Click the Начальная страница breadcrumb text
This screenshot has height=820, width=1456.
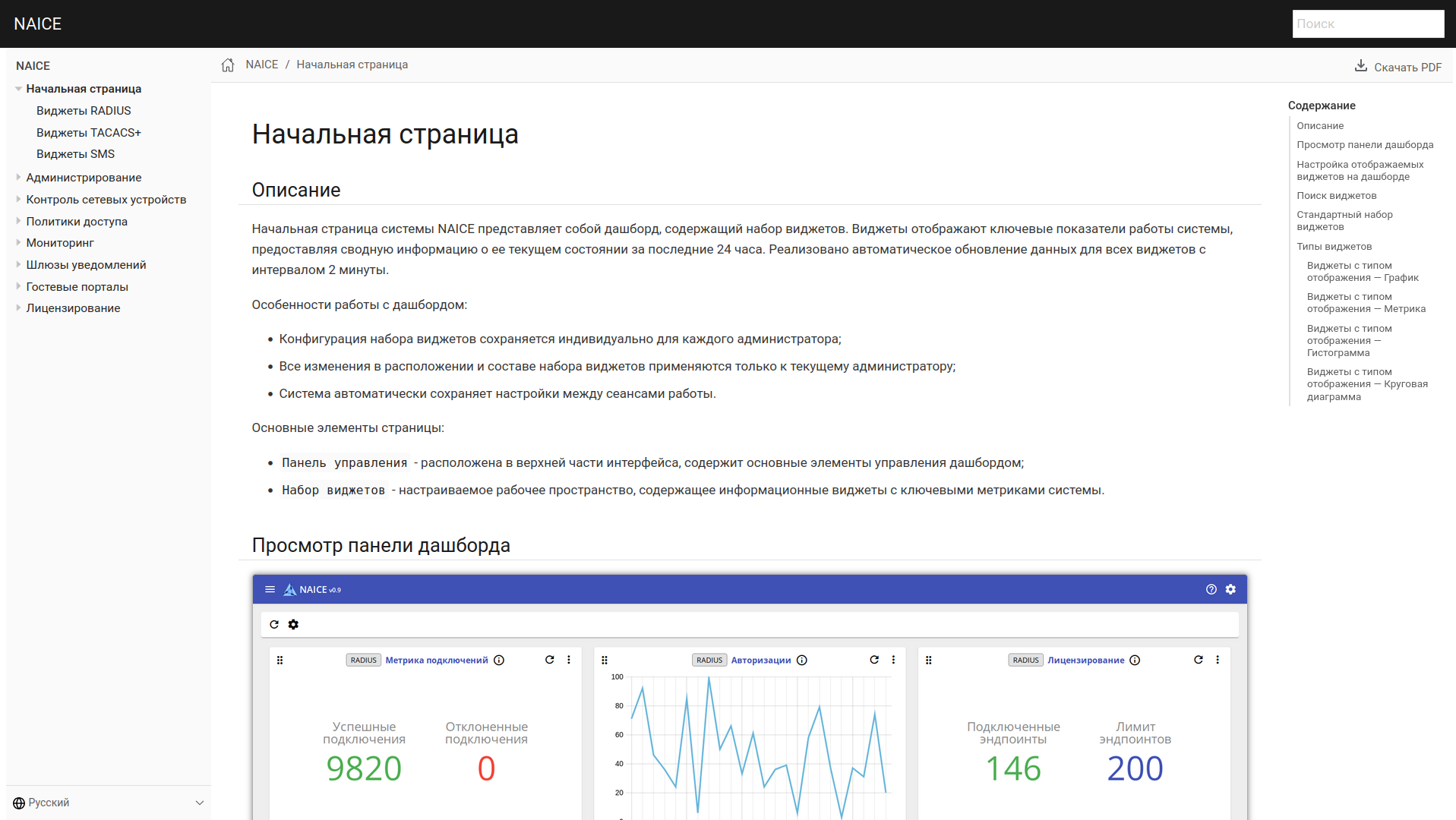point(352,65)
